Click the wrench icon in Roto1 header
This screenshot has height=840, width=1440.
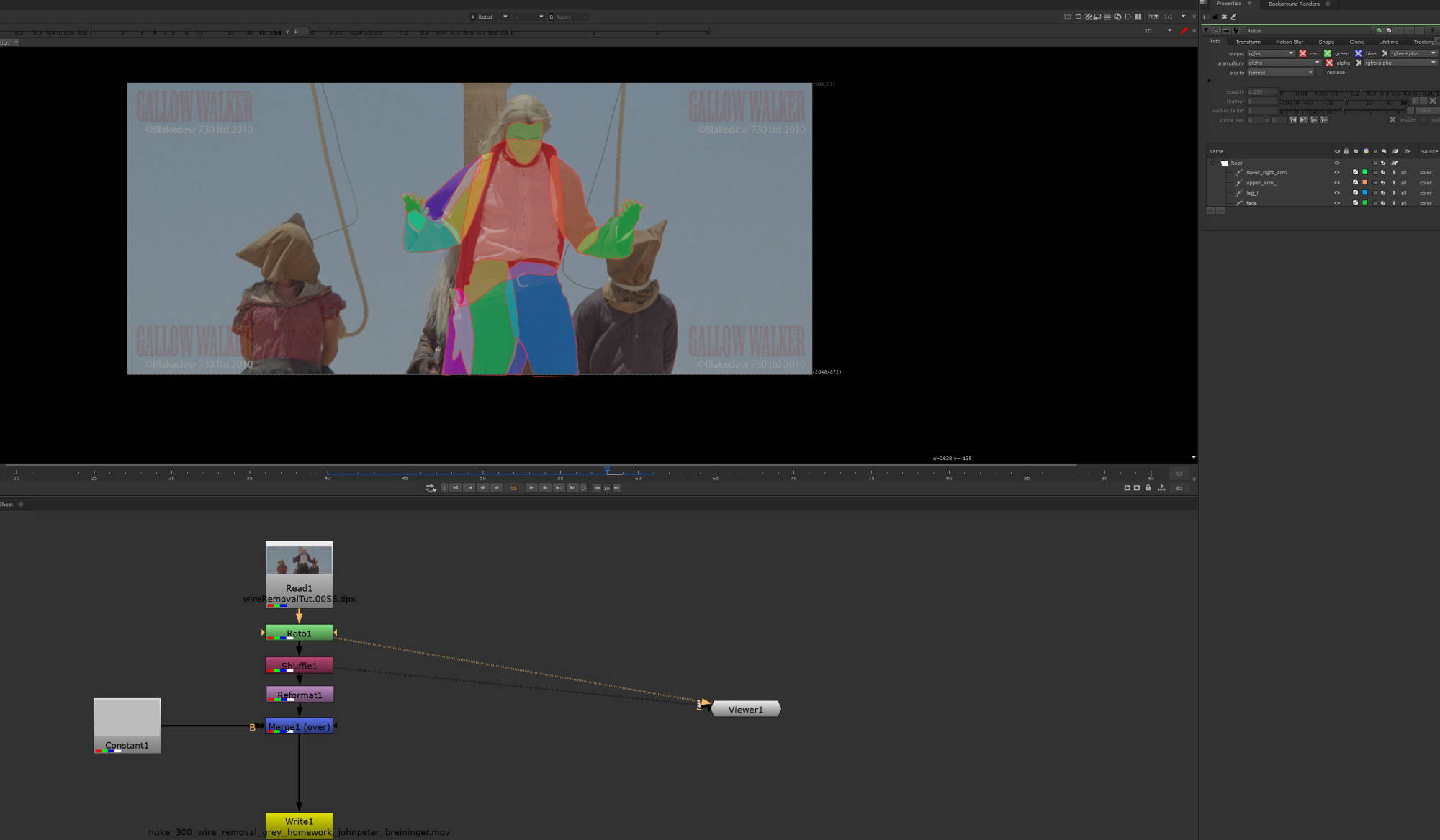click(x=1236, y=30)
